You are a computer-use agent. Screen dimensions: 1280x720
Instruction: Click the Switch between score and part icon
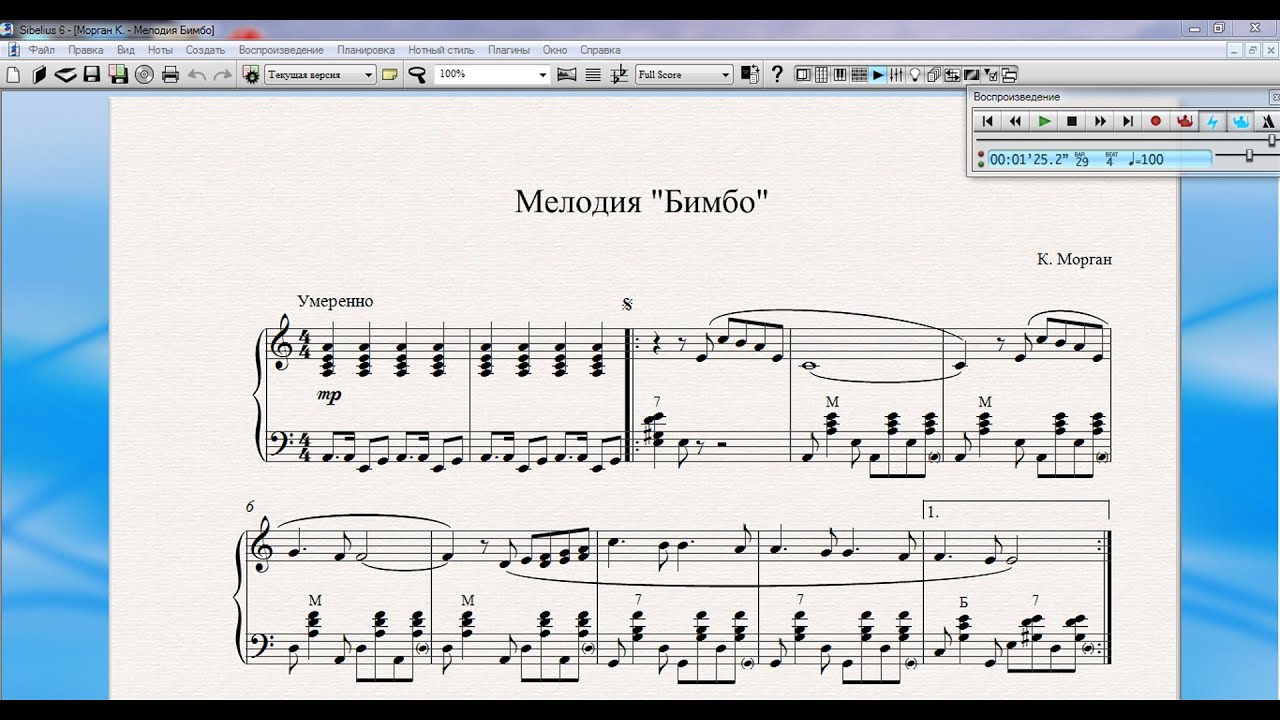click(751, 74)
